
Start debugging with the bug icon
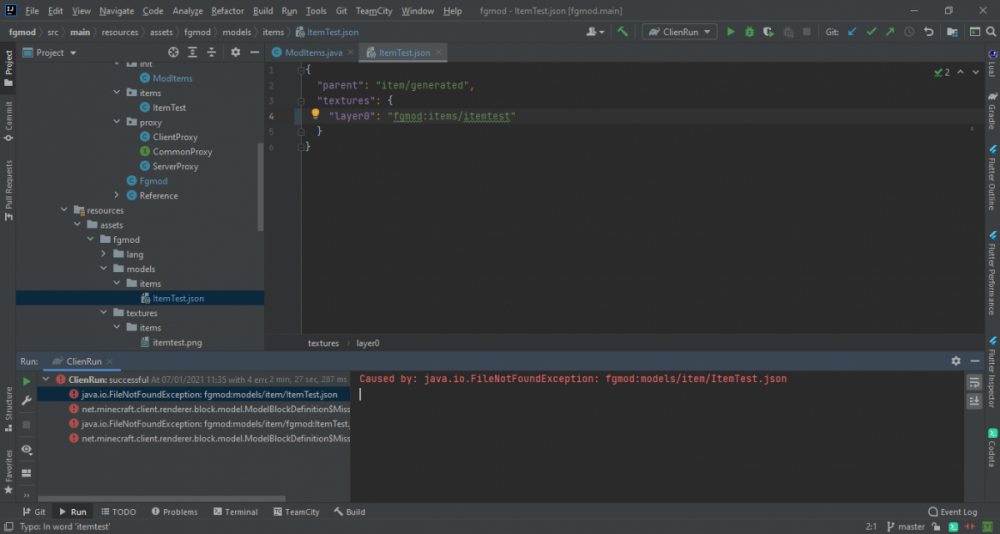point(749,31)
